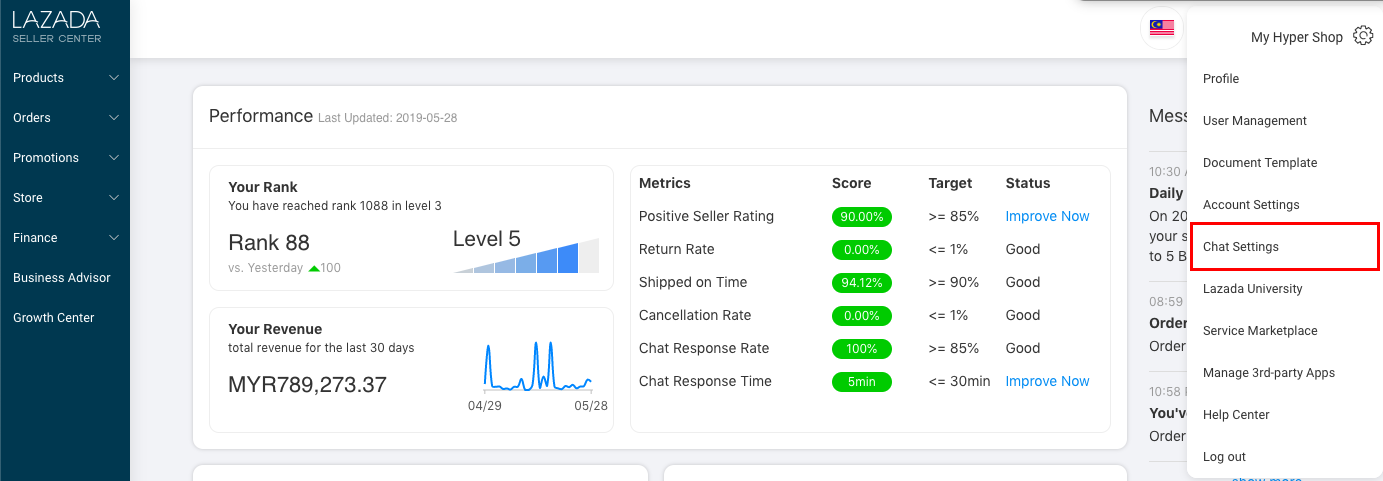
Task: Click Improve Now for Chat Response Time
Action: coord(1047,381)
